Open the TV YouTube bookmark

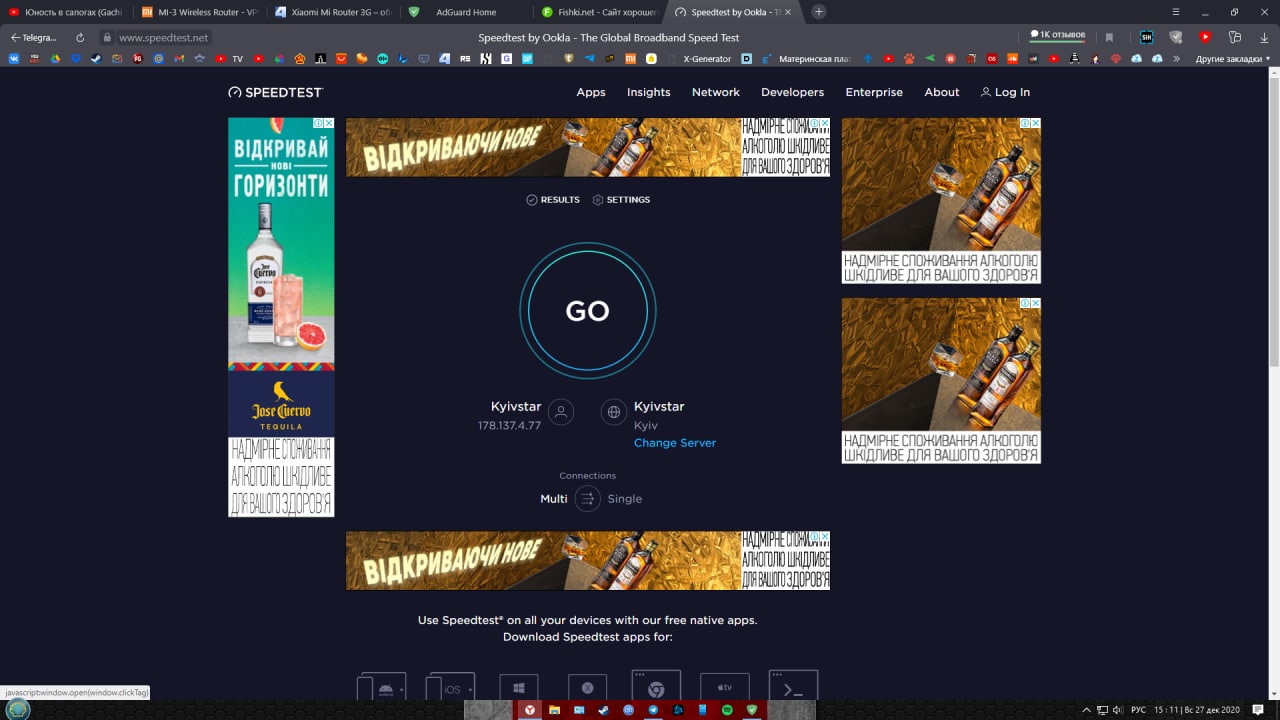229,59
